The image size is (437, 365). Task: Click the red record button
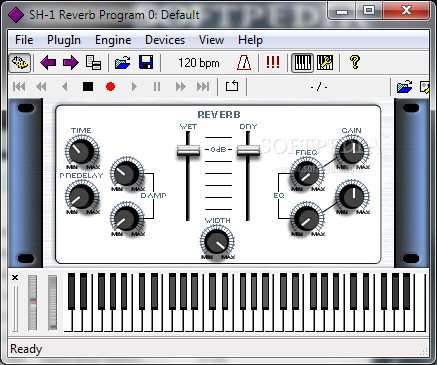(x=110, y=87)
